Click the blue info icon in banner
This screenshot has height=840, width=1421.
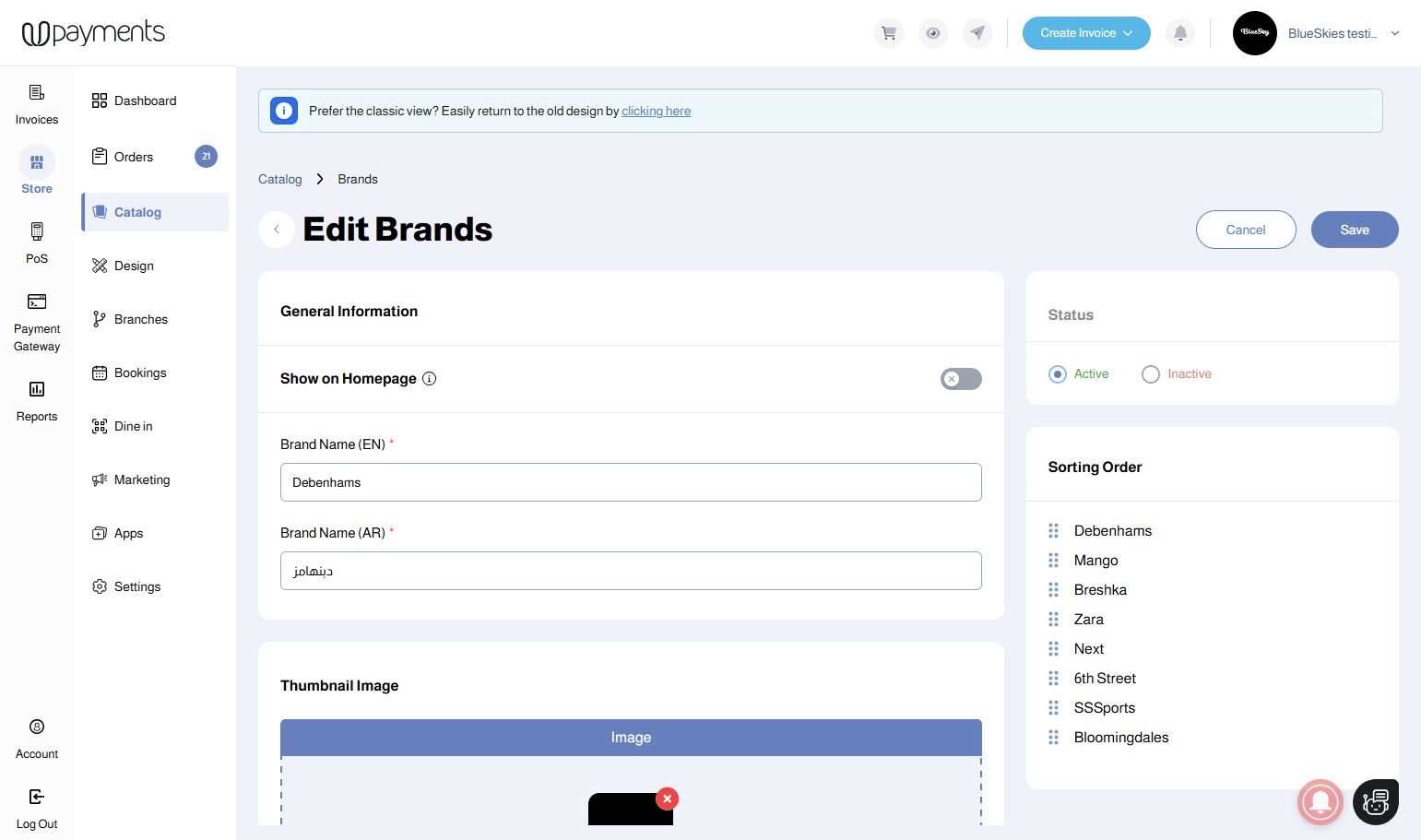284,111
